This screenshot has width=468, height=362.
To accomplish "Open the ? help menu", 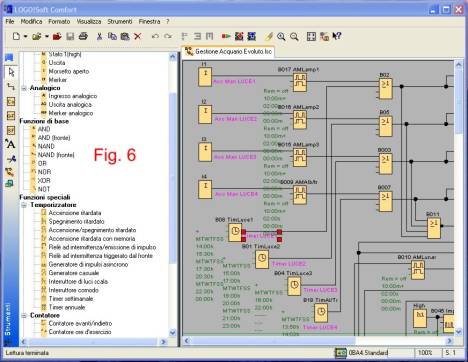I will [168, 21].
